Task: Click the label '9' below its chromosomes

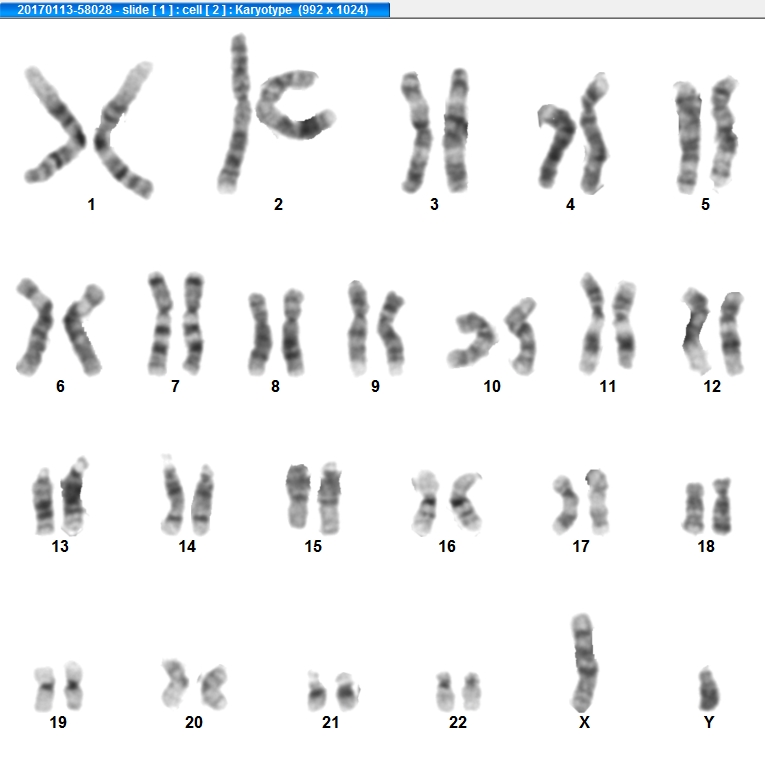Action: tap(375, 386)
